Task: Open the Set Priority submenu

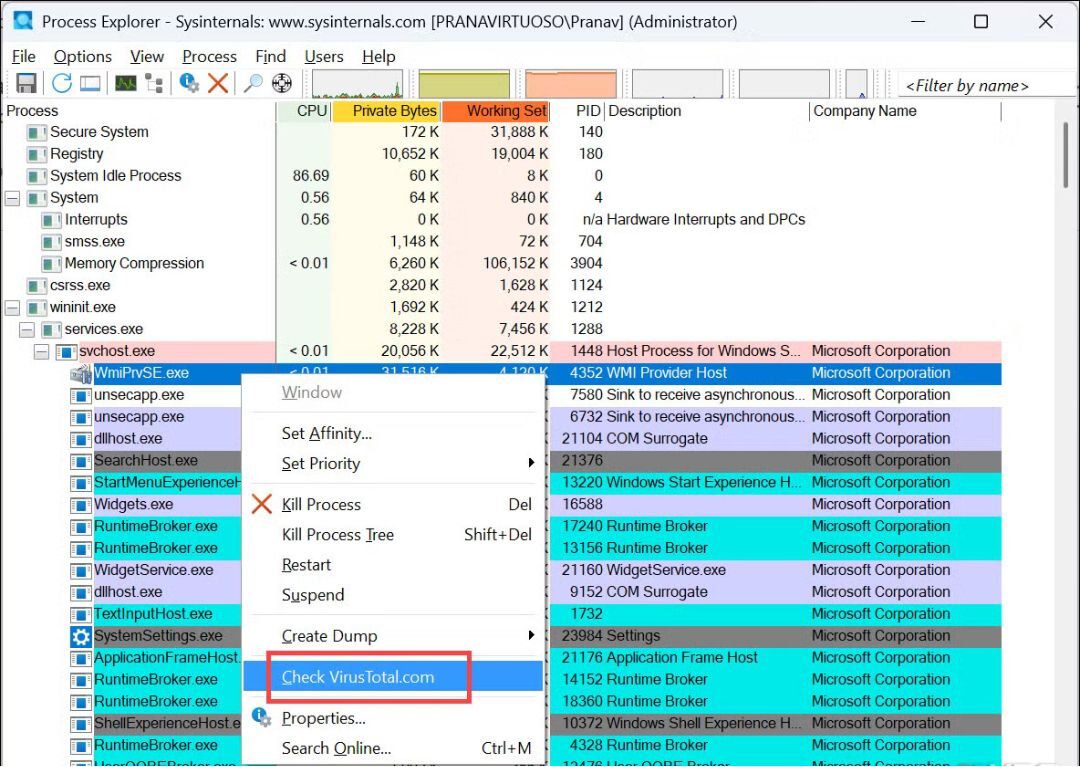Action: click(323, 463)
